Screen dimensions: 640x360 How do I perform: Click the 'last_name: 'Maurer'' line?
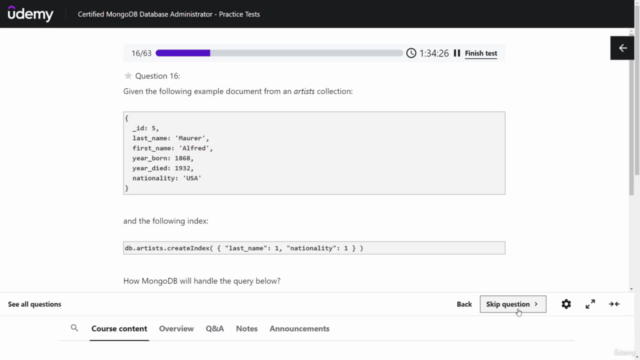pos(170,138)
